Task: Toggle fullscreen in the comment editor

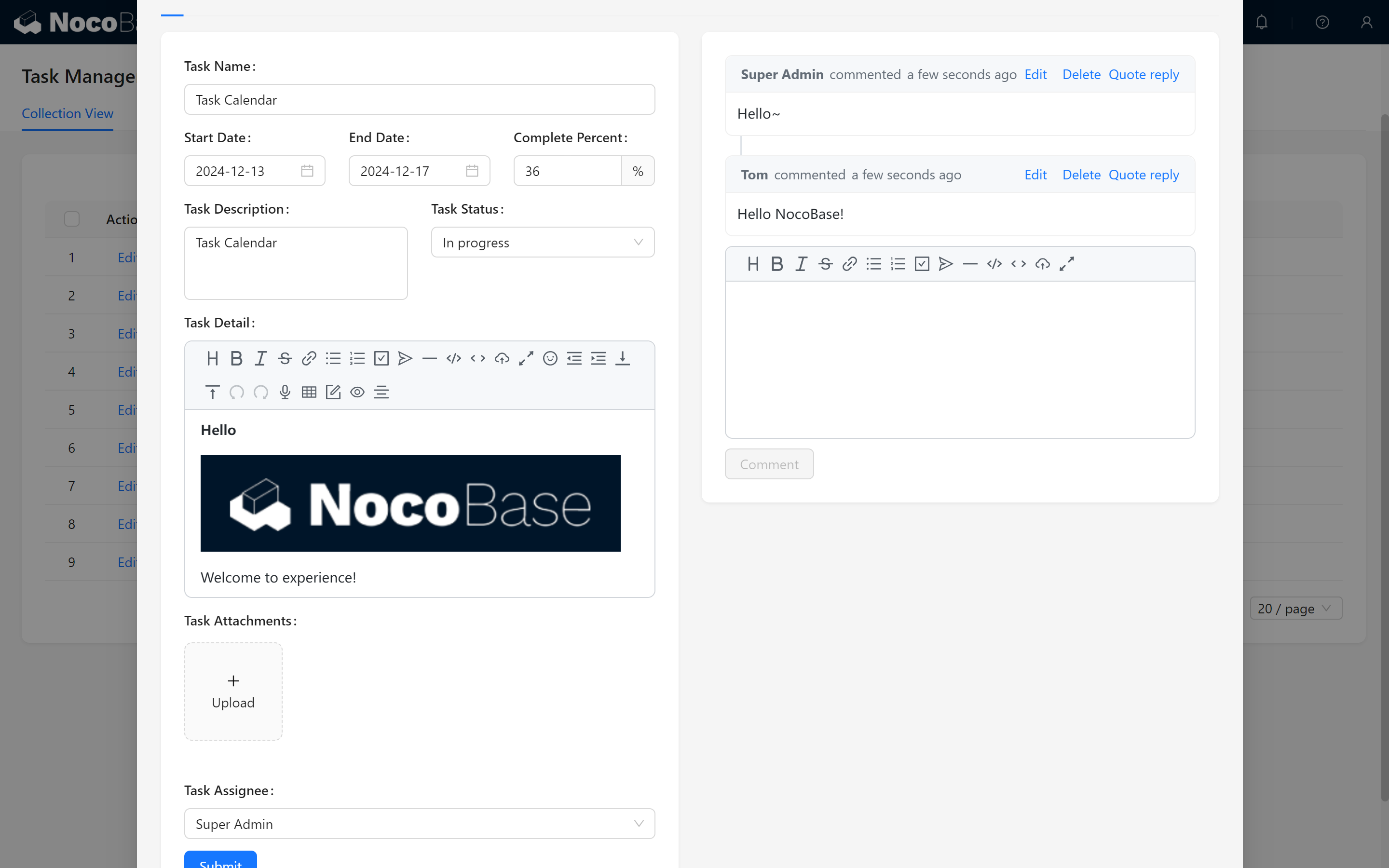Action: (1066, 264)
